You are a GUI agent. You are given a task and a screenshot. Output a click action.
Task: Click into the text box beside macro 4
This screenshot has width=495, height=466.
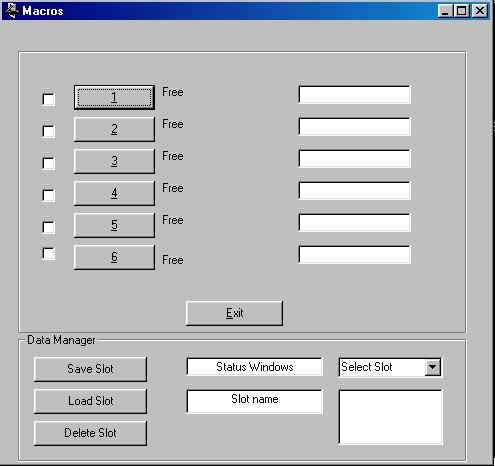354,191
